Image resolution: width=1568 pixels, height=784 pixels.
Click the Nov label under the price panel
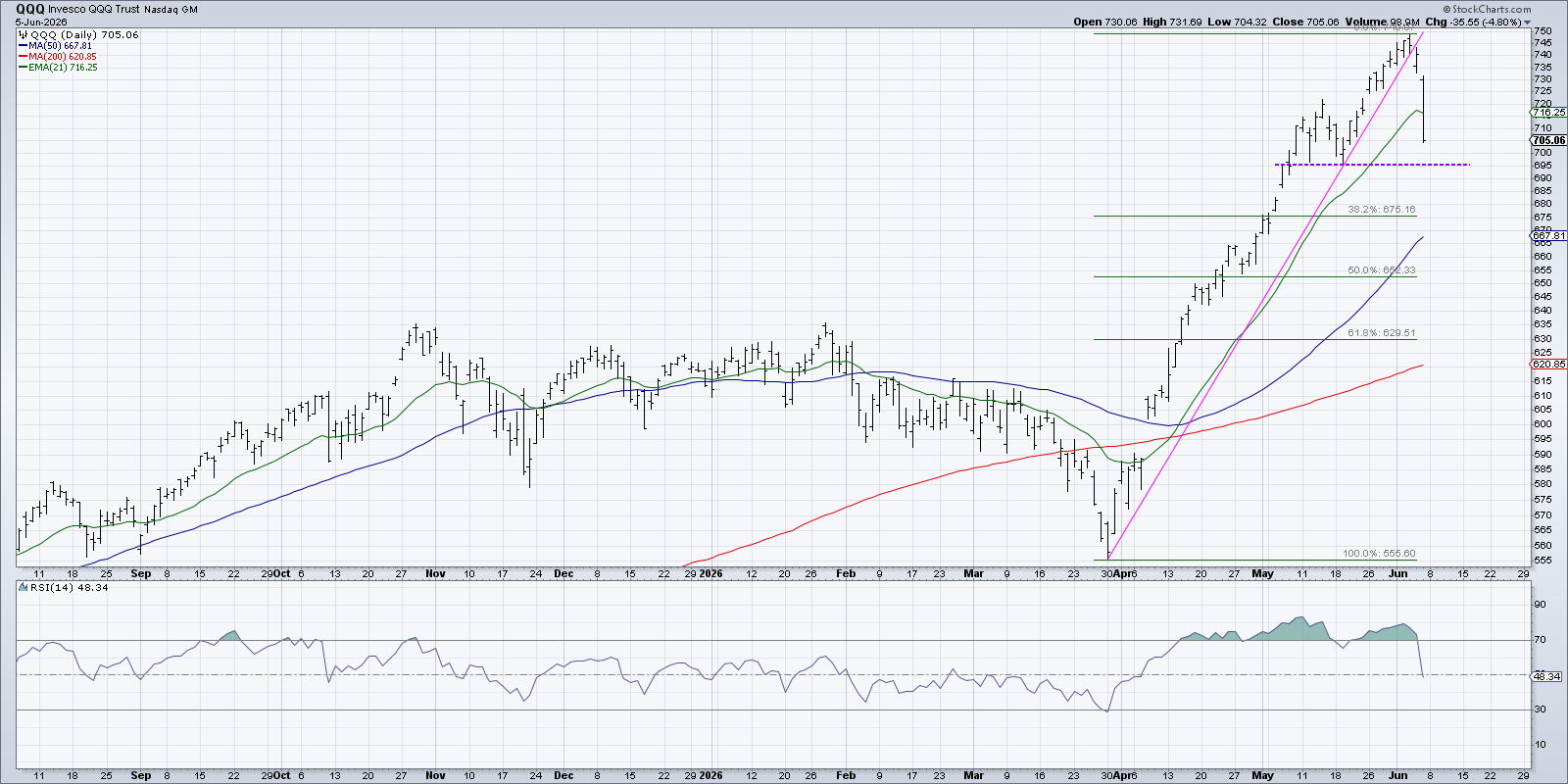pos(435,573)
